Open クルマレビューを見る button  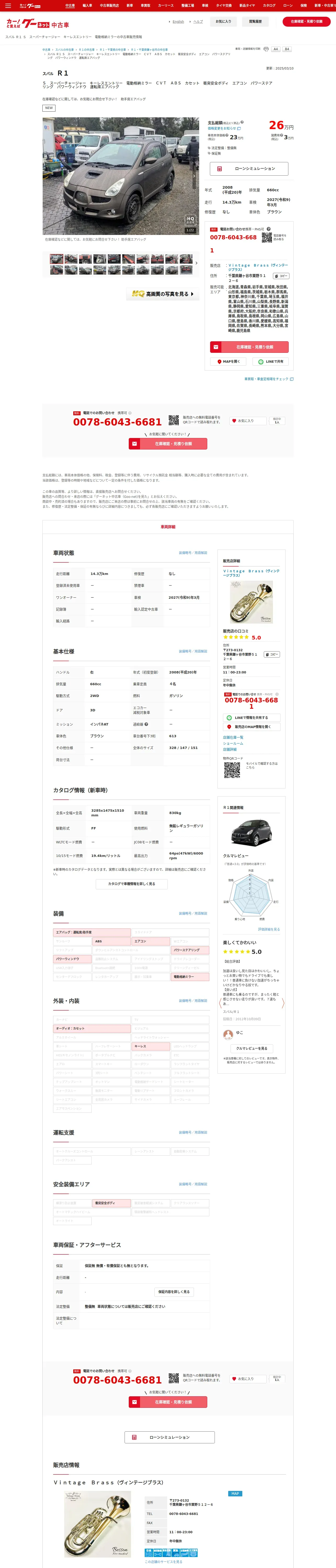tap(251, 1049)
